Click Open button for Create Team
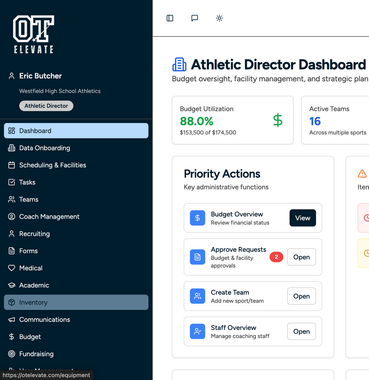The height and width of the screenshot is (380, 369). pyautogui.click(x=301, y=296)
